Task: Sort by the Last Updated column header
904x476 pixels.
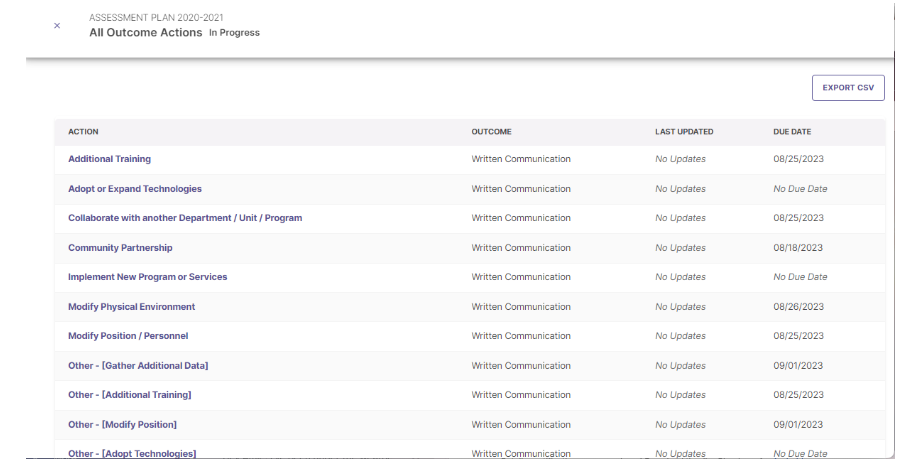Action: pyautogui.click(x=683, y=132)
